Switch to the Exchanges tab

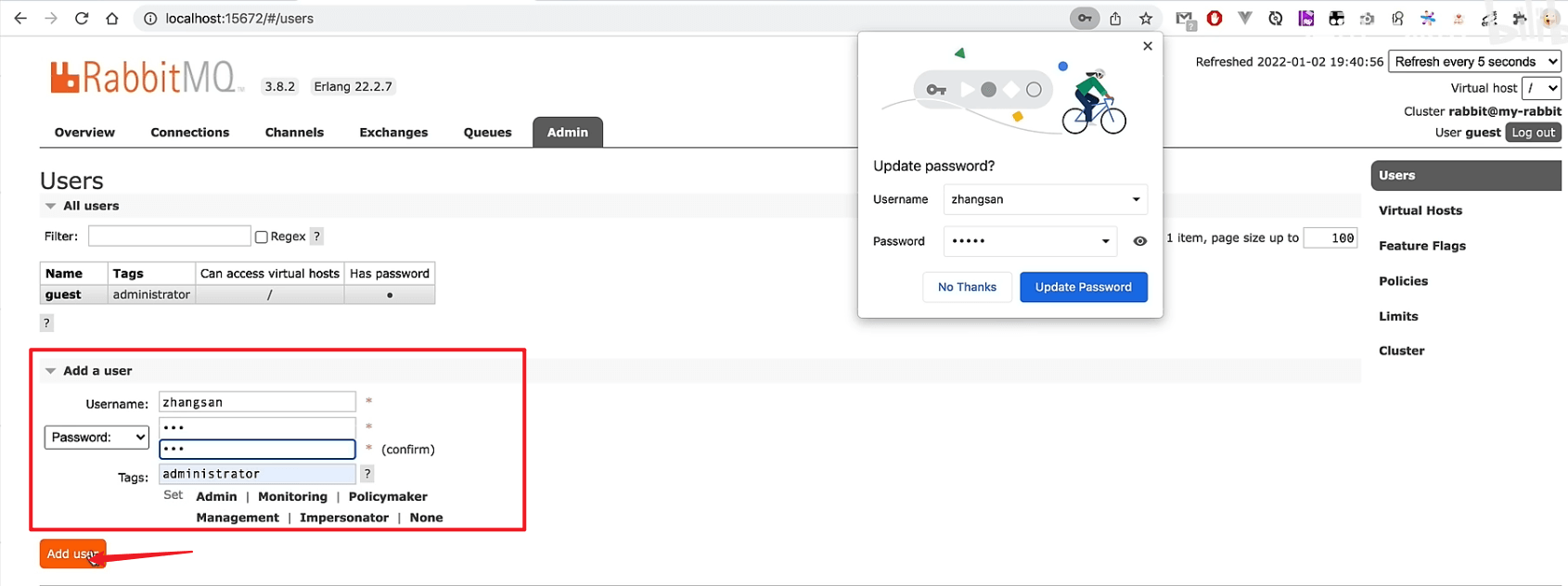[x=393, y=133]
